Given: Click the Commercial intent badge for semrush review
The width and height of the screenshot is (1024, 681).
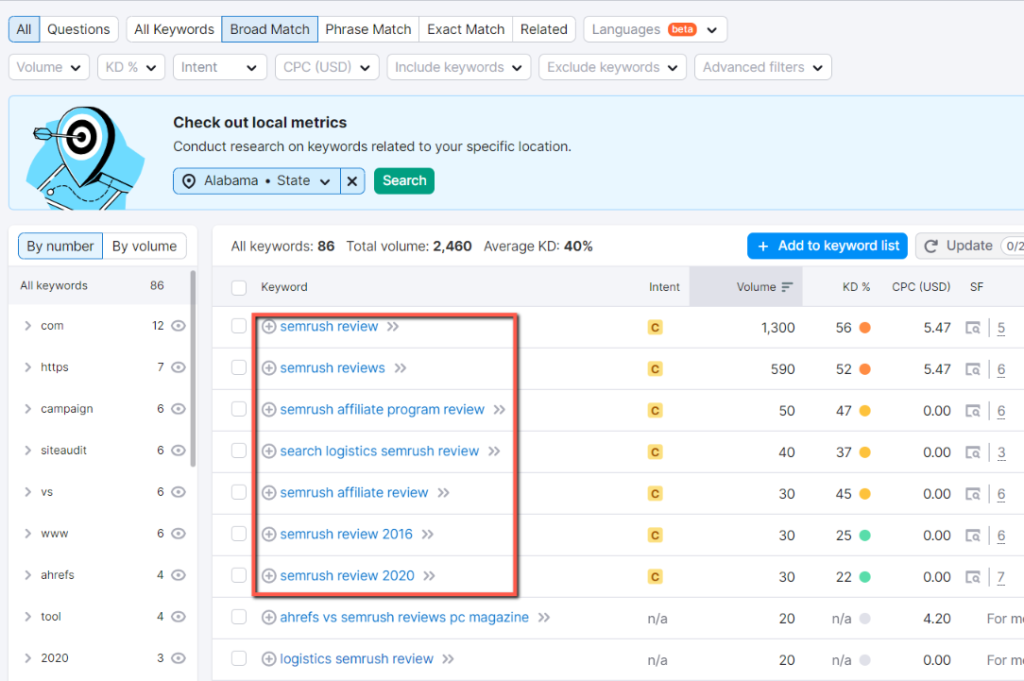Looking at the screenshot, I should [x=655, y=326].
